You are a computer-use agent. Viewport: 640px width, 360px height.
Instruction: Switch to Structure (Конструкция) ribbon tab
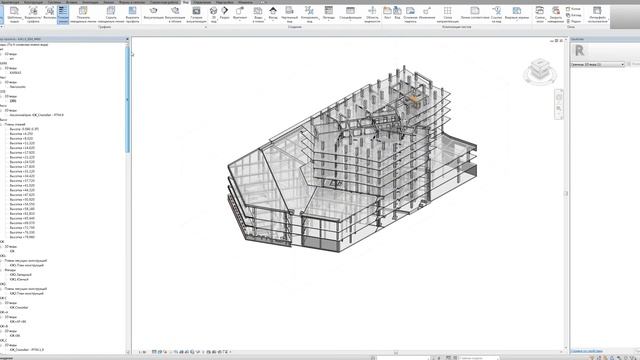pos(33,2)
